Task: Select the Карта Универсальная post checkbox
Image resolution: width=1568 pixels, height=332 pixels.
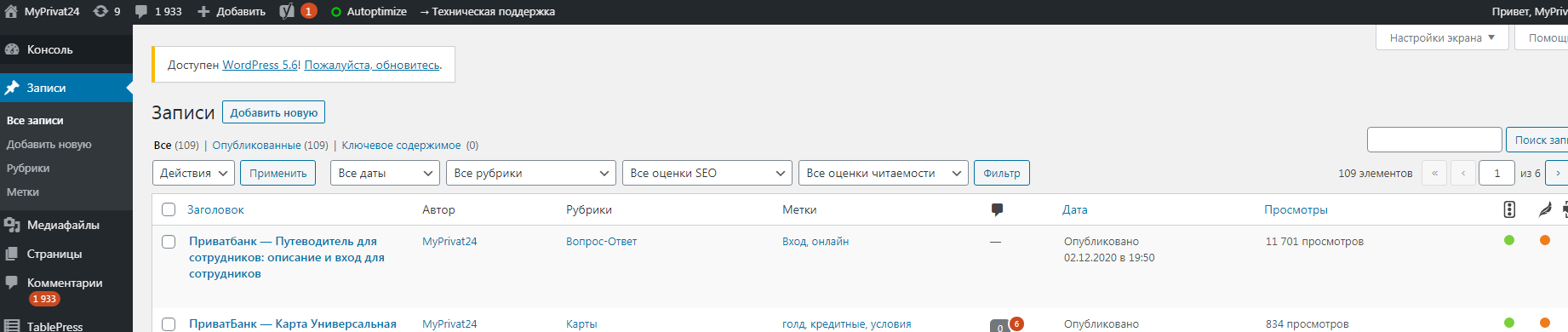Action: 169,324
